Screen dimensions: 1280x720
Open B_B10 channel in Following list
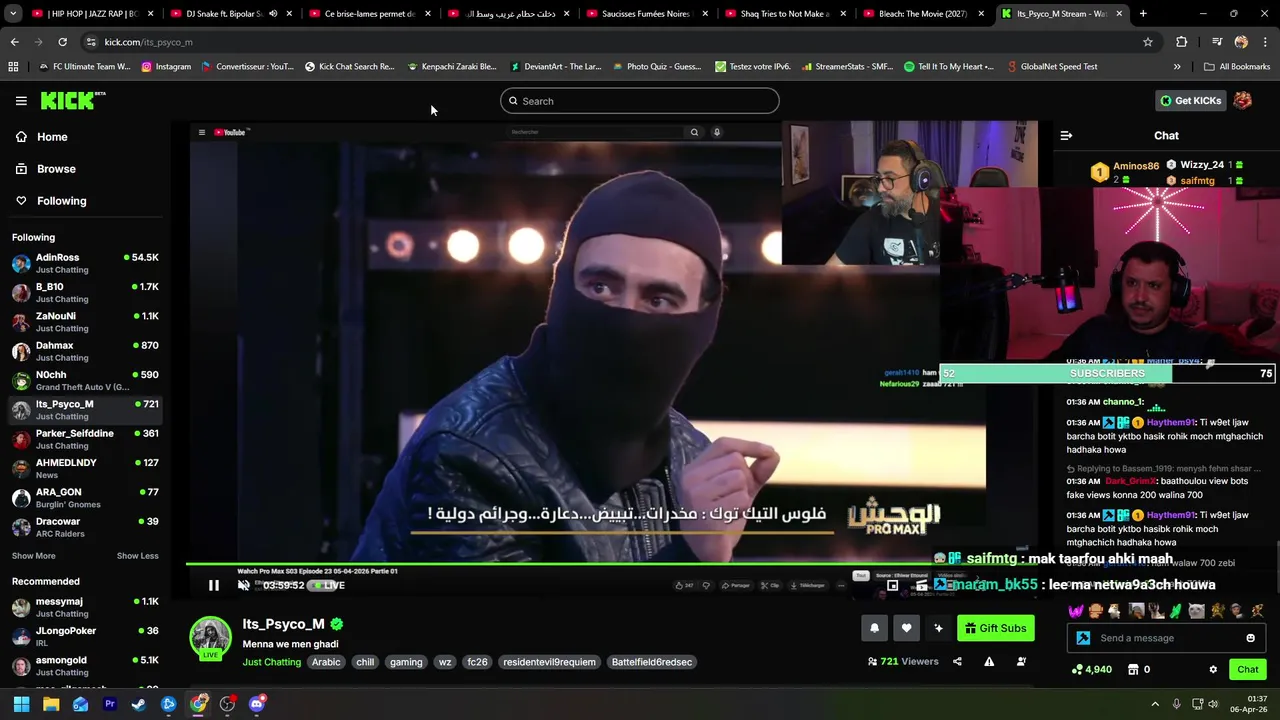coord(85,292)
